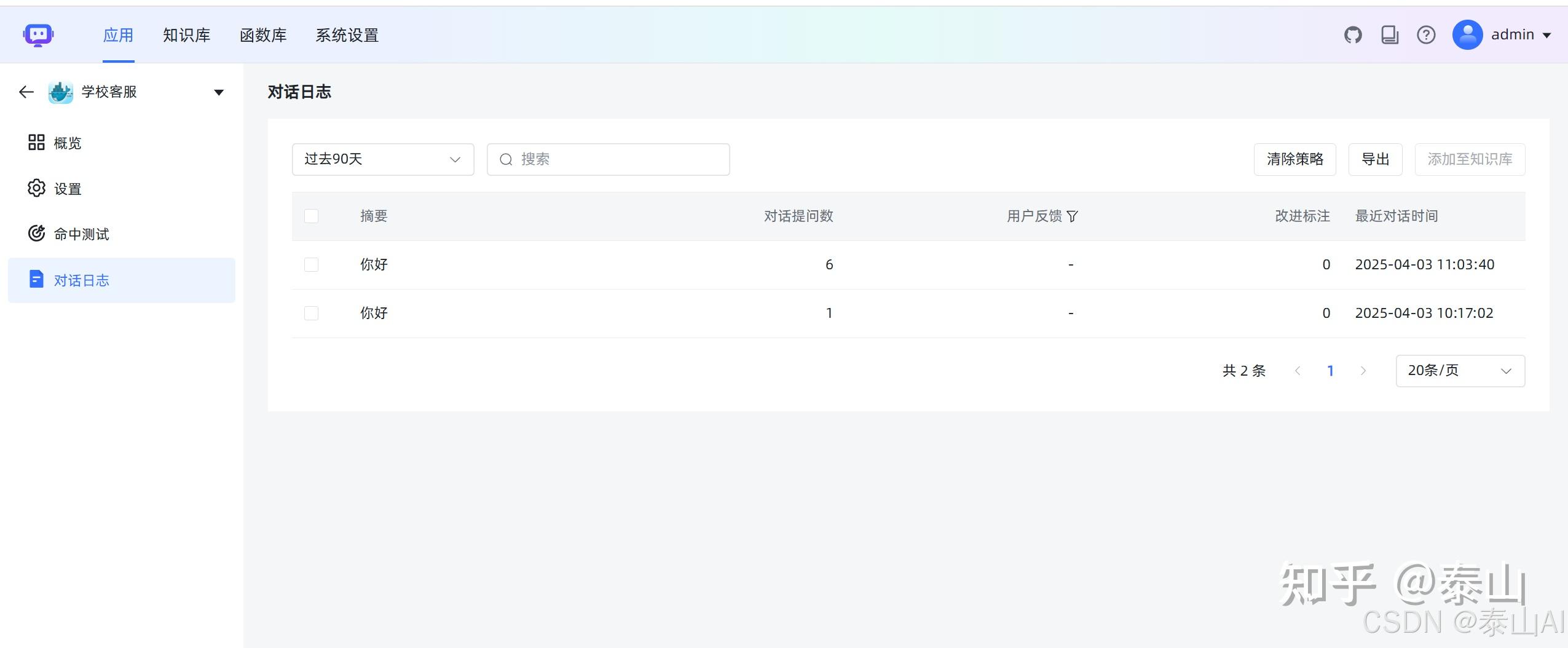Click the help question mark icon
This screenshot has height=648, width=1568.
1426,35
